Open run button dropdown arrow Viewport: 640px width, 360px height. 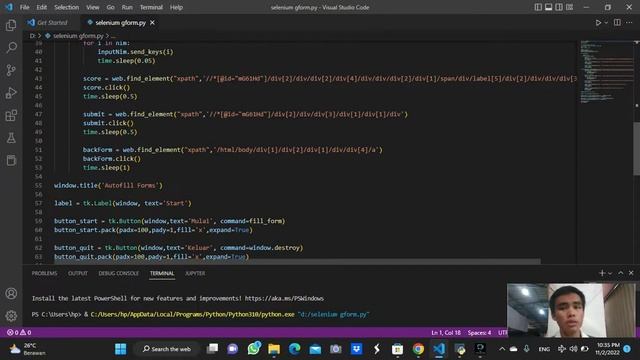click(x=606, y=23)
